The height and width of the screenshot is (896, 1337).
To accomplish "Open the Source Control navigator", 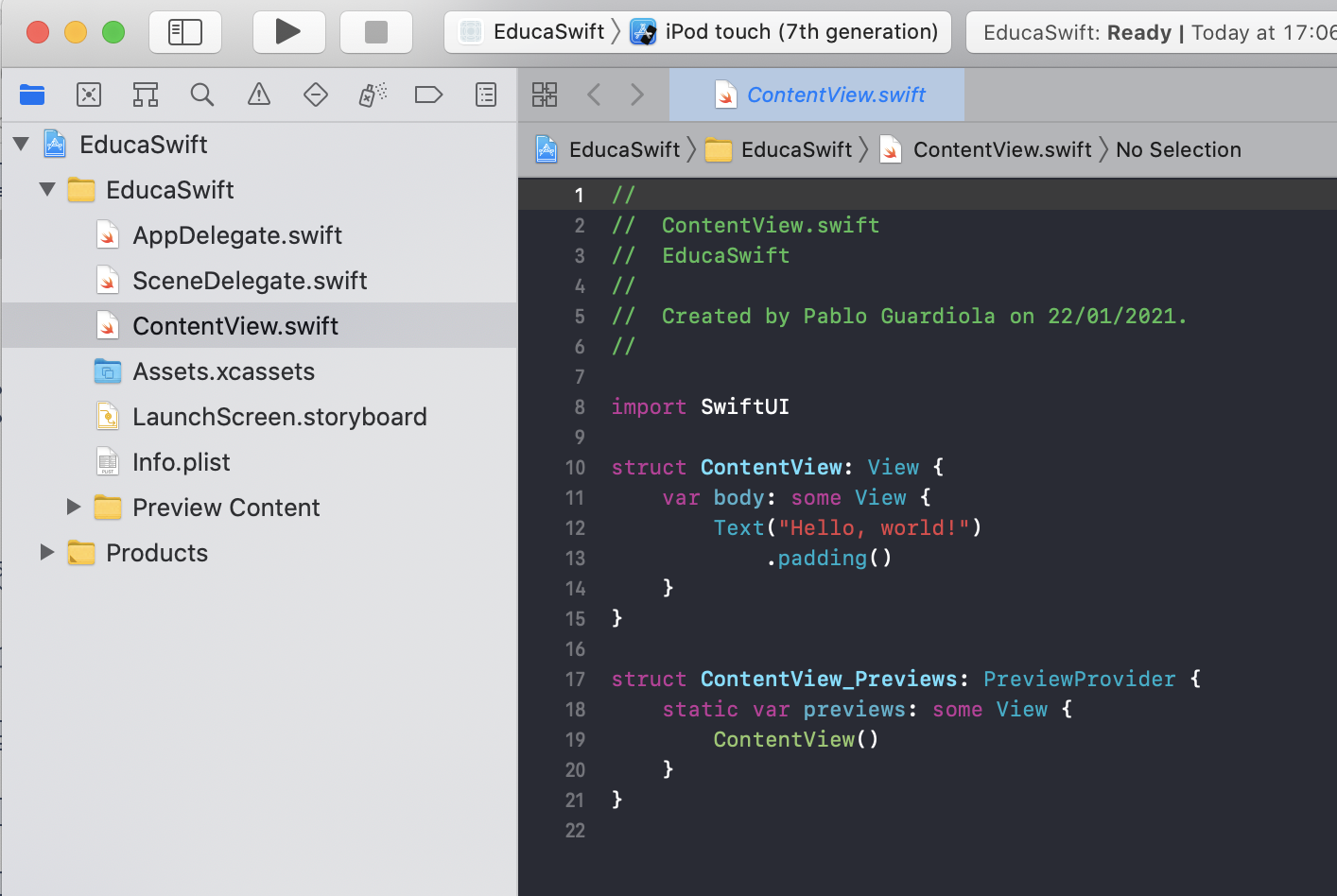I will coord(89,95).
